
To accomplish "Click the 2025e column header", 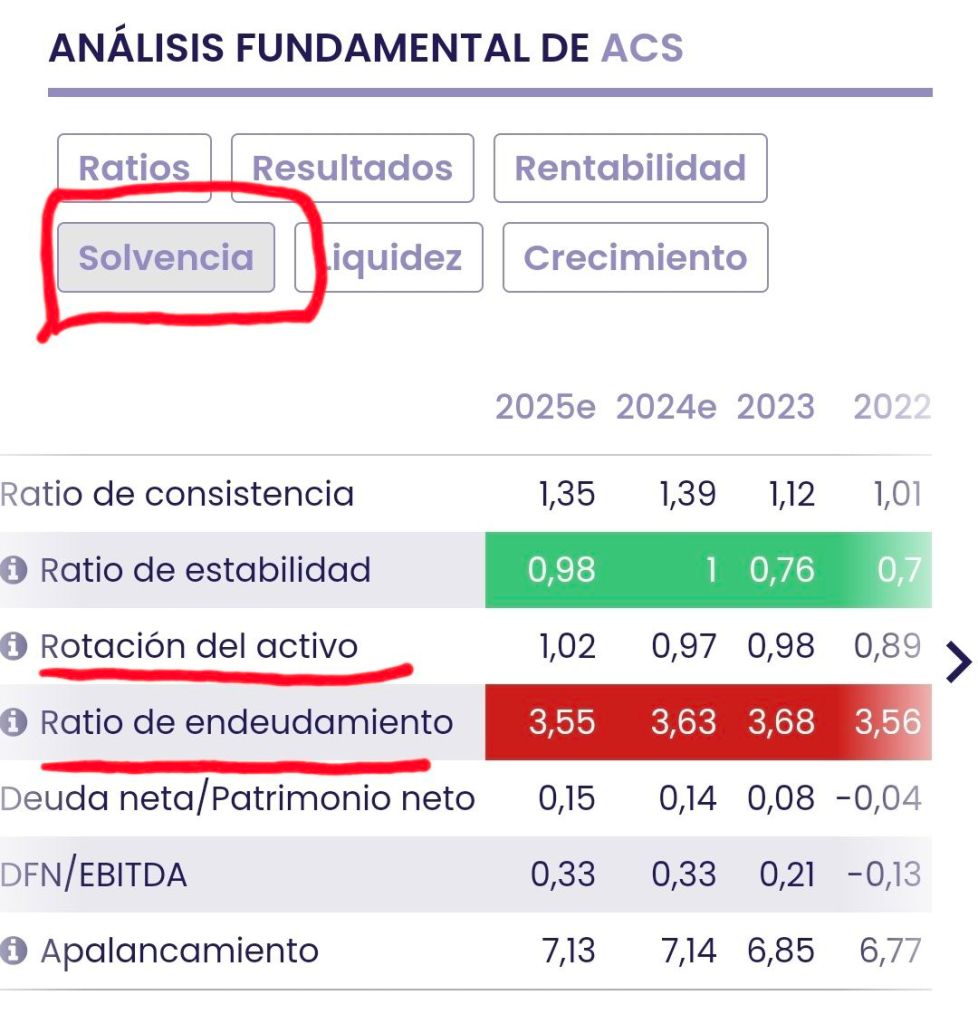I will 545,408.
